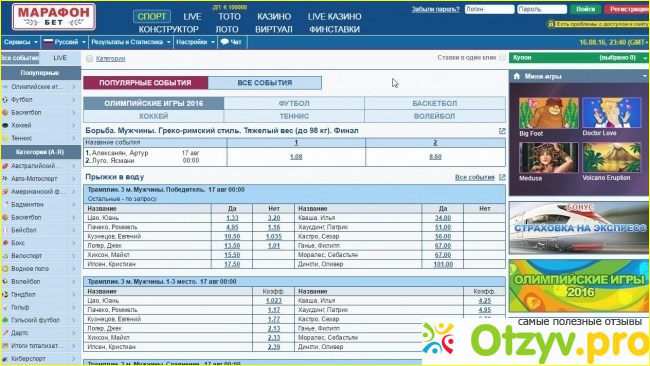This screenshot has width=650, height=366.
Task: Open wrestling final in new window icon
Action: (502, 131)
